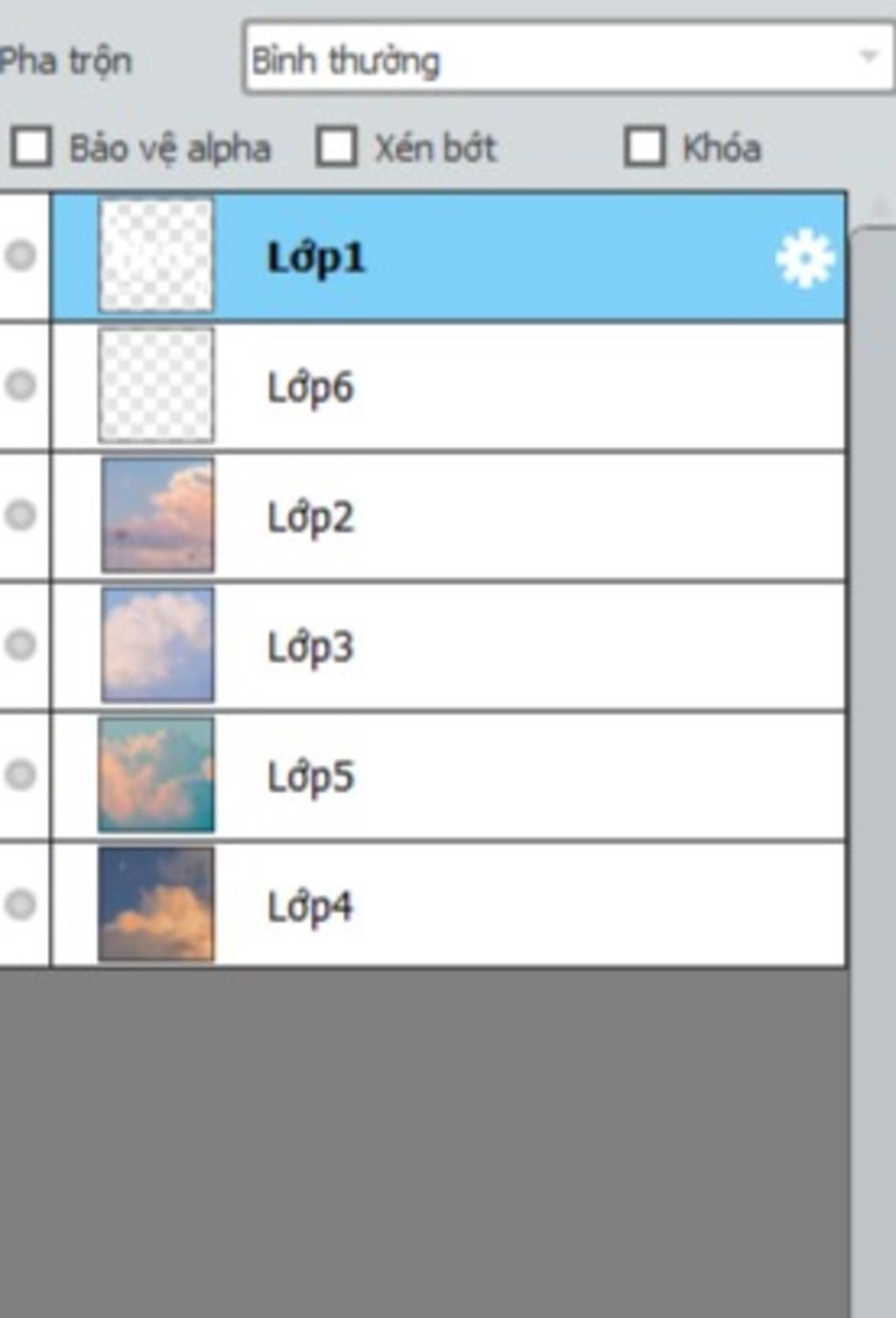Toggle visibility dot of Lớp6 layer

pyautogui.click(x=21, y=385)
